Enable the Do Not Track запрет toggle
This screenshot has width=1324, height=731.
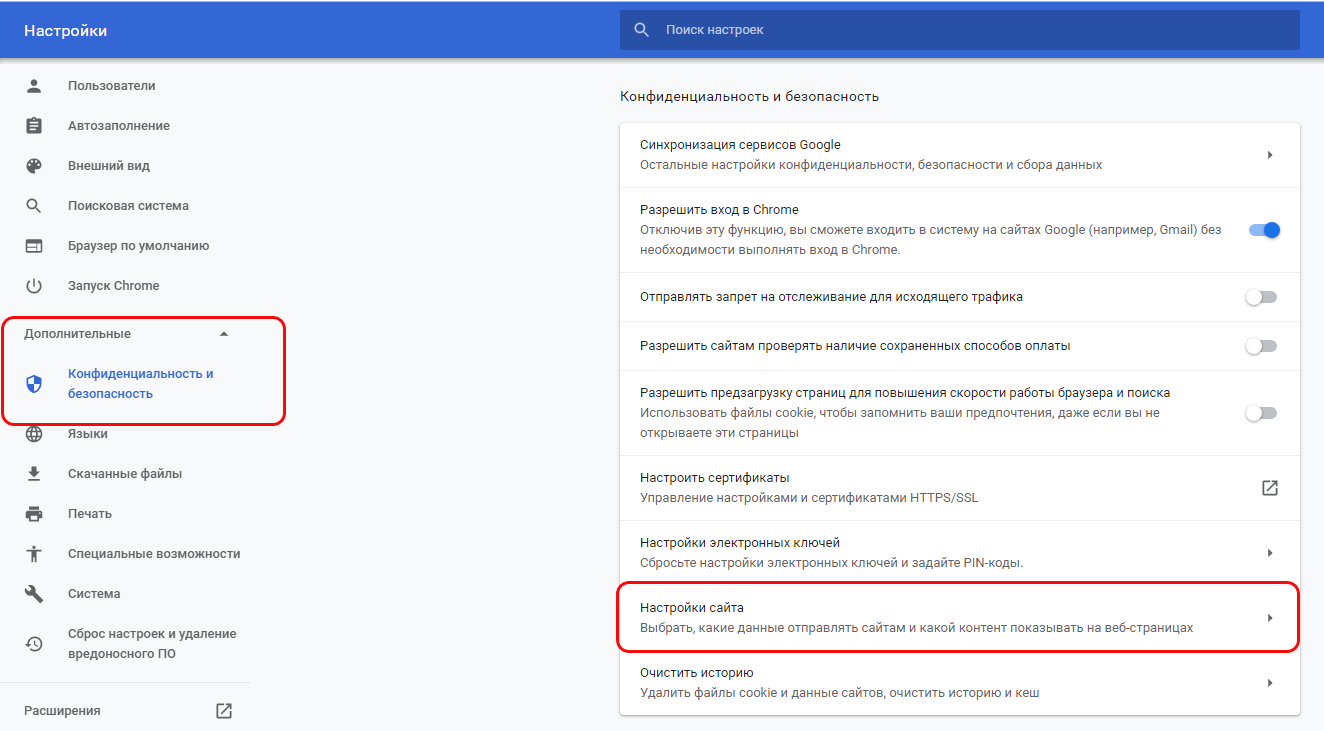(x=1261, y=297)
